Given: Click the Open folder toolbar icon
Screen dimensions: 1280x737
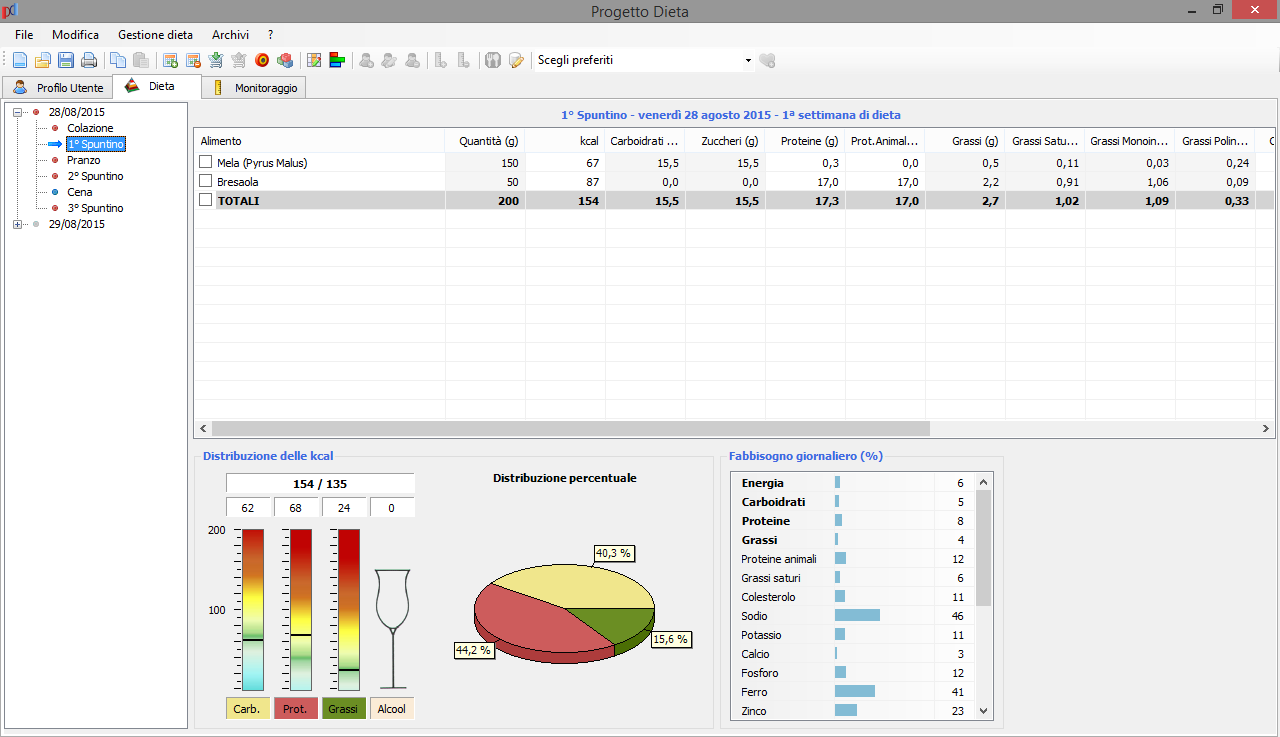Looking at the screenshot, I should (43, 60).
